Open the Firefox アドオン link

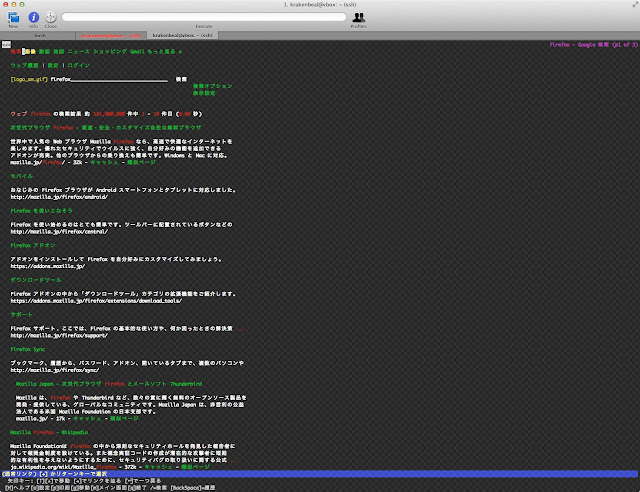33,245
